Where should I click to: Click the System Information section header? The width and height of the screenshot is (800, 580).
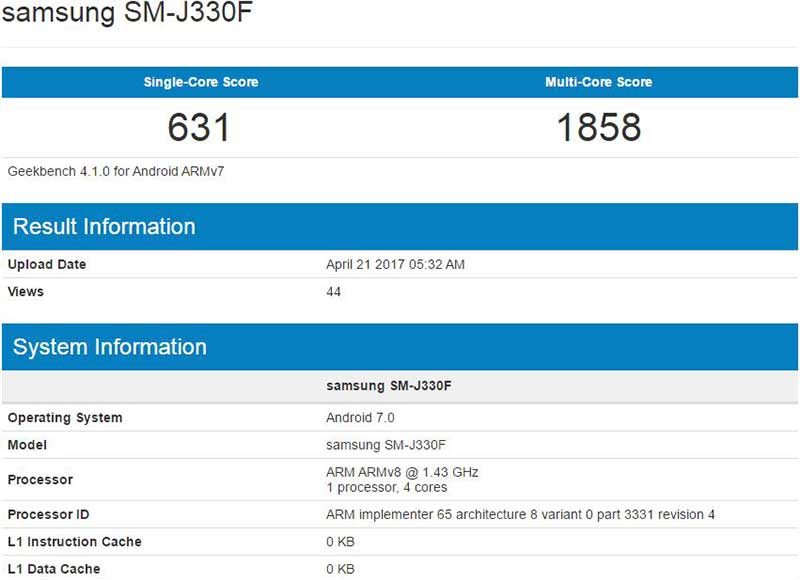click(110, 347)
